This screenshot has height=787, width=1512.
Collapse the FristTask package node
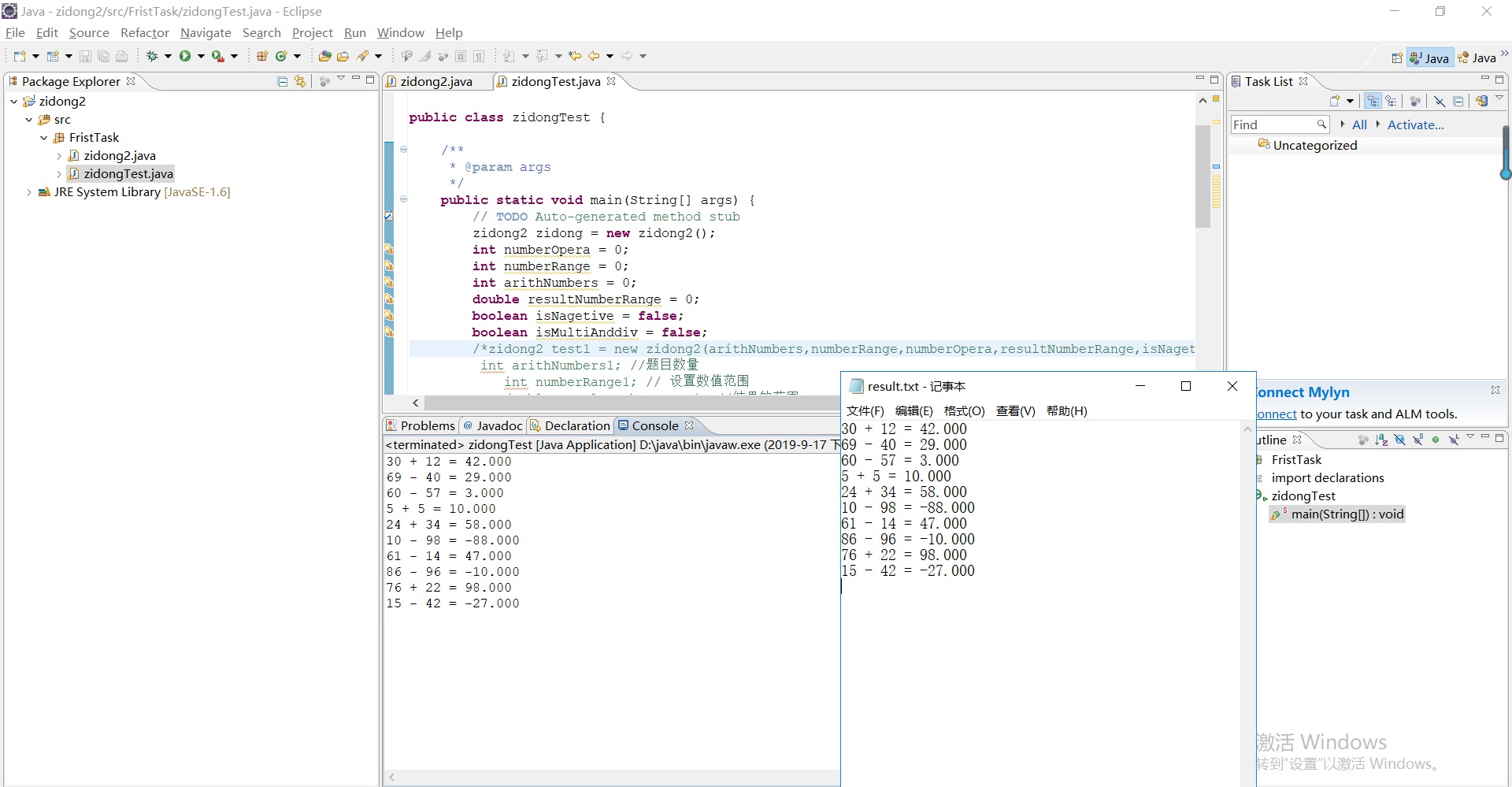44,138
